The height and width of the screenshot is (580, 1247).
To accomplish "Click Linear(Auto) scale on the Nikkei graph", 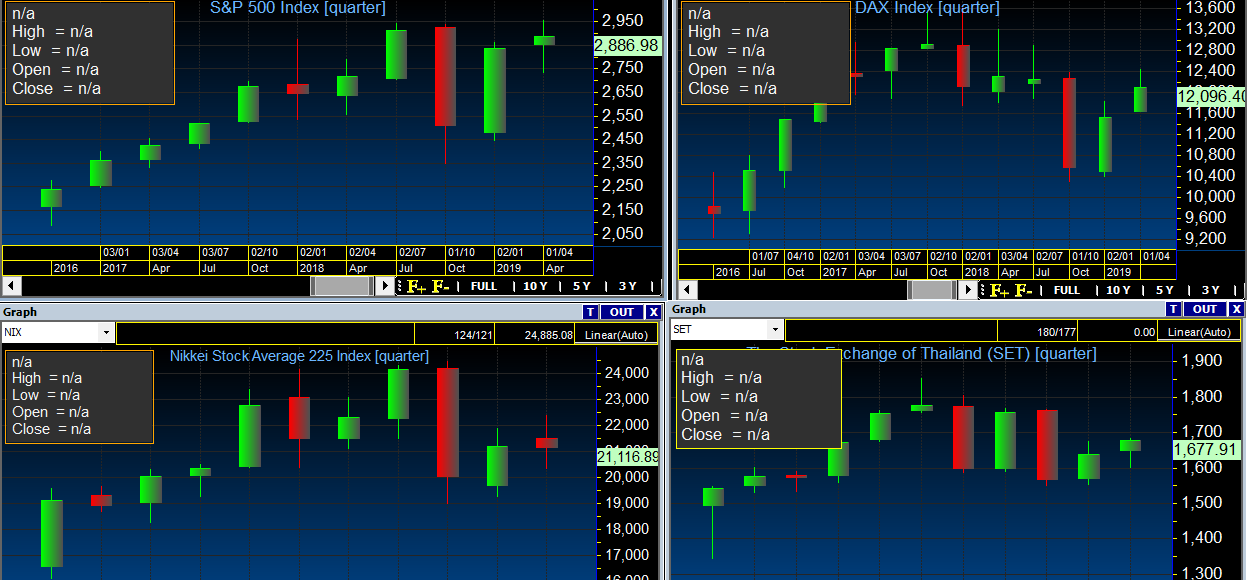I will (x=616, y=334).
